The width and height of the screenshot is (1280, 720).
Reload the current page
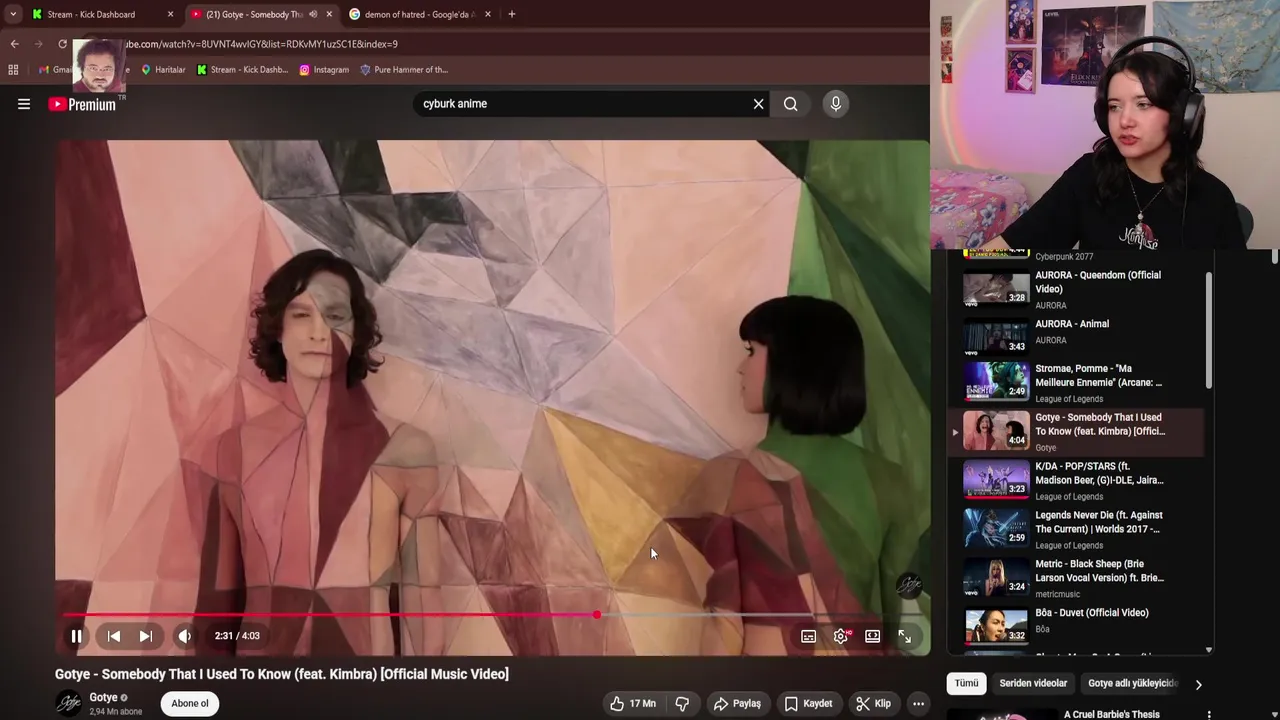pyautogui.click(x=62, y=44)
